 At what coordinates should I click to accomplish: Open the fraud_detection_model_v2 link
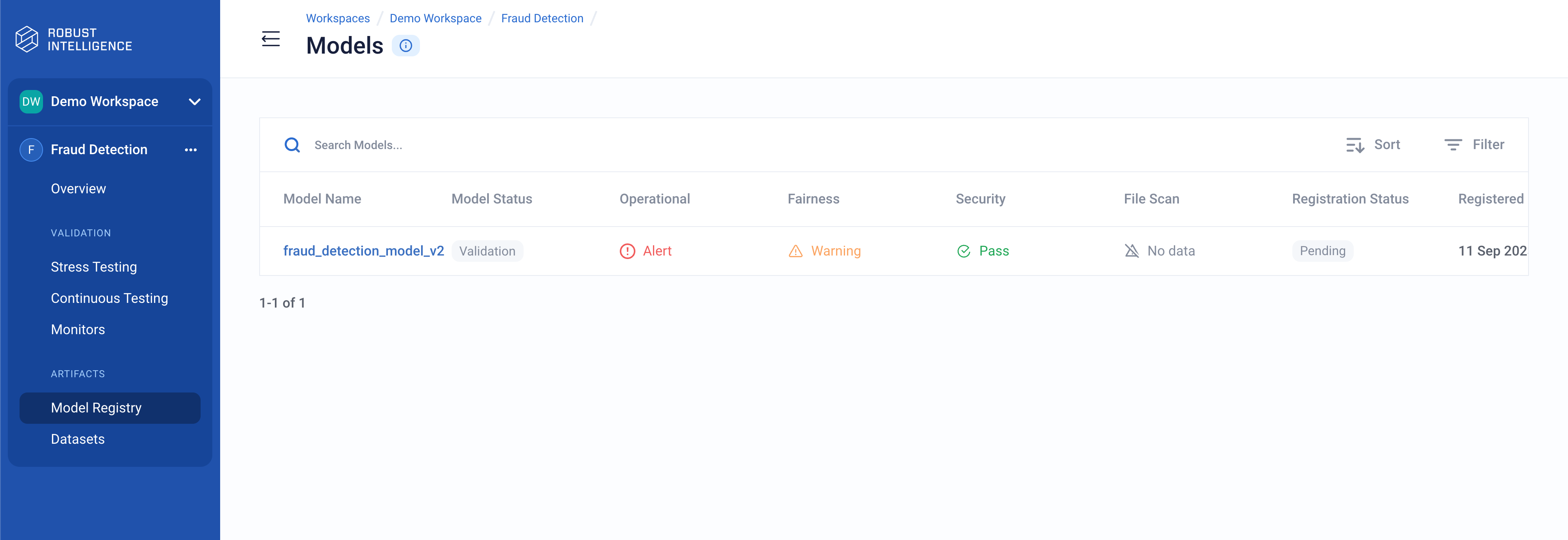click(363, 251)
